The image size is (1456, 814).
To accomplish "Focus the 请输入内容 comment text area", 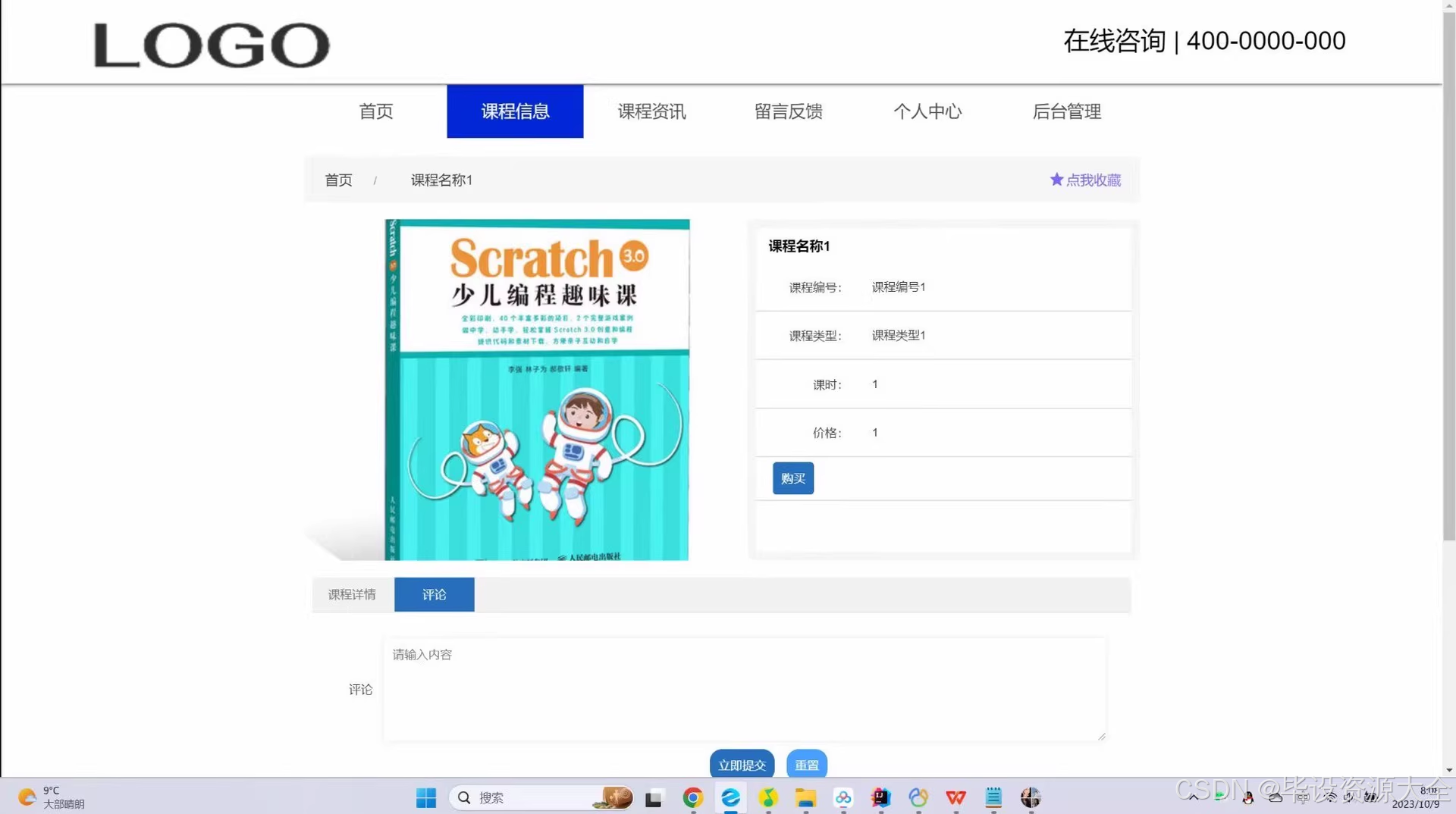I will pyautogui.click(x=745, y=689).
